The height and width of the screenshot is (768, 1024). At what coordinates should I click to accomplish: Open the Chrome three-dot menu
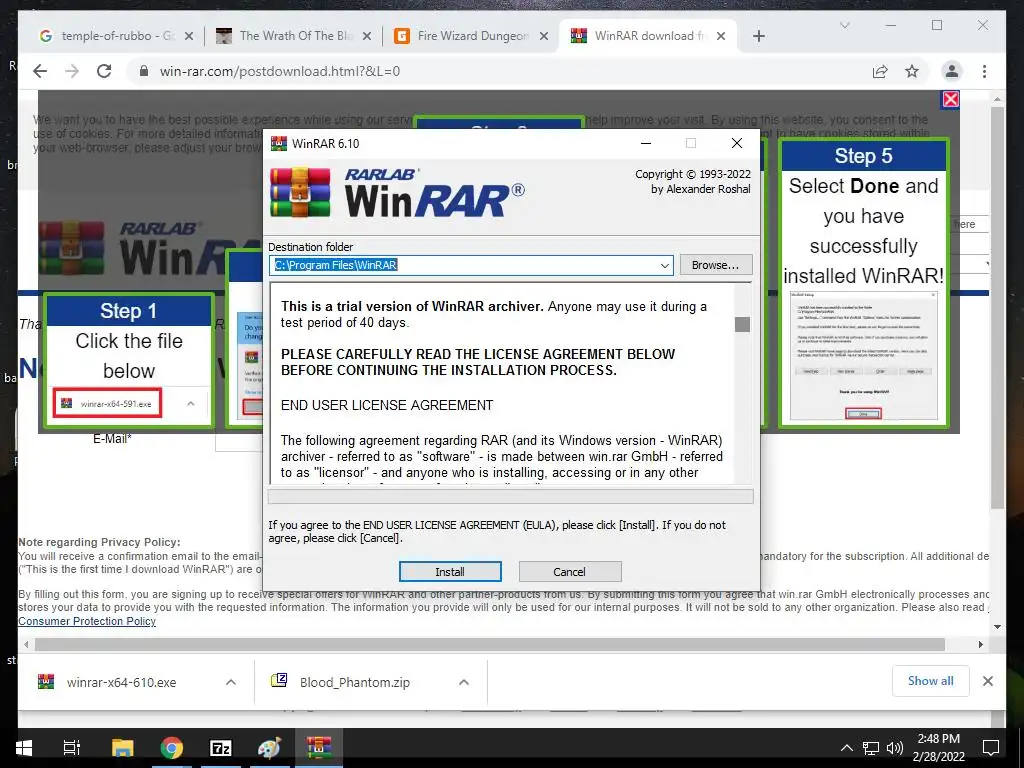(x=984, y=71)
